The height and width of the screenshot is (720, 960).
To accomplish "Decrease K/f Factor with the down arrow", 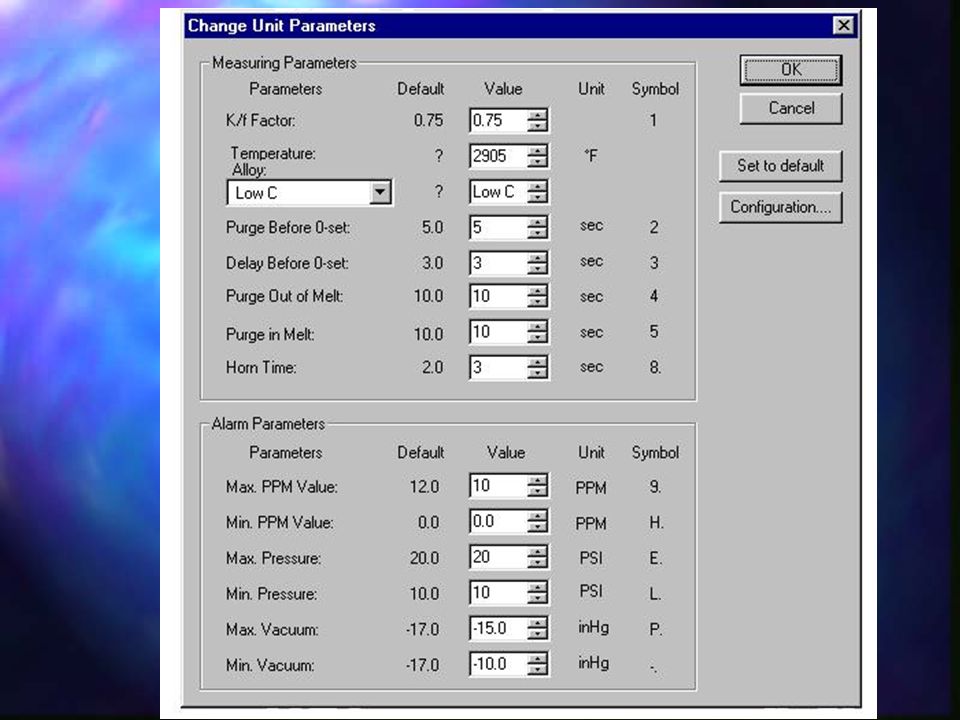I will point(538,126).
